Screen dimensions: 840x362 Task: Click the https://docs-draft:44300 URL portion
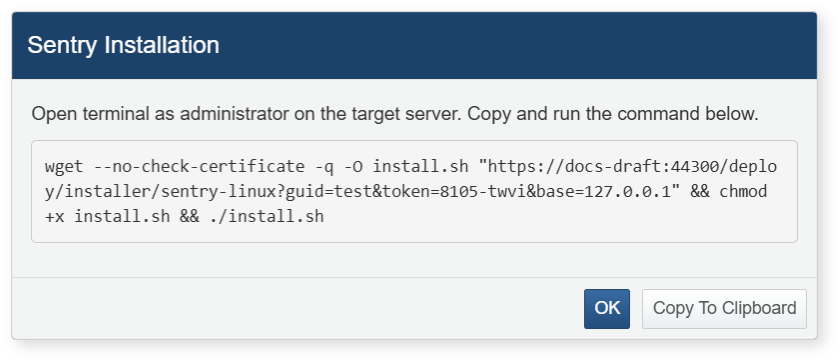602,167
